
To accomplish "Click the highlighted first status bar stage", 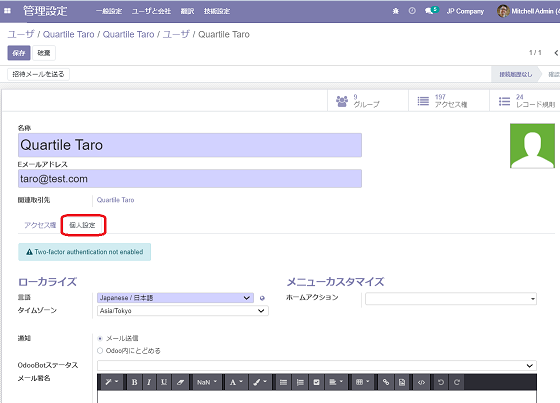I will pos(515,74).
